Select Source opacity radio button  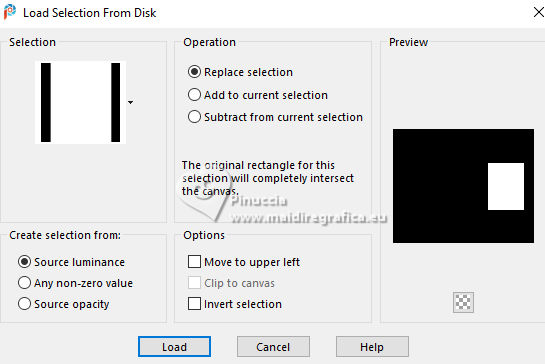point(24,304)
